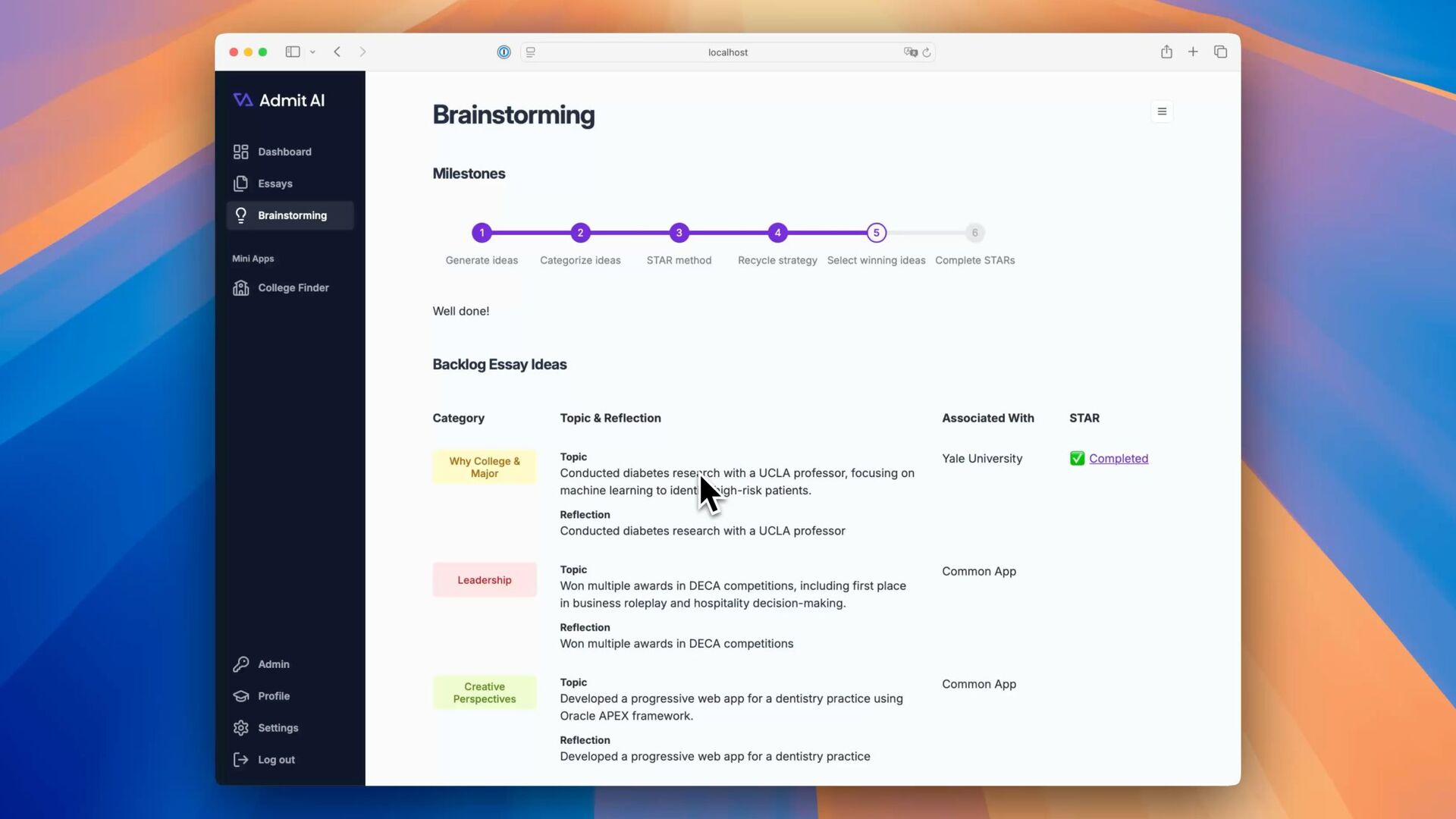The image size is (1456, 819).
Task: Select milestone step 5 Select winning ideas
Action: point(876,233)
